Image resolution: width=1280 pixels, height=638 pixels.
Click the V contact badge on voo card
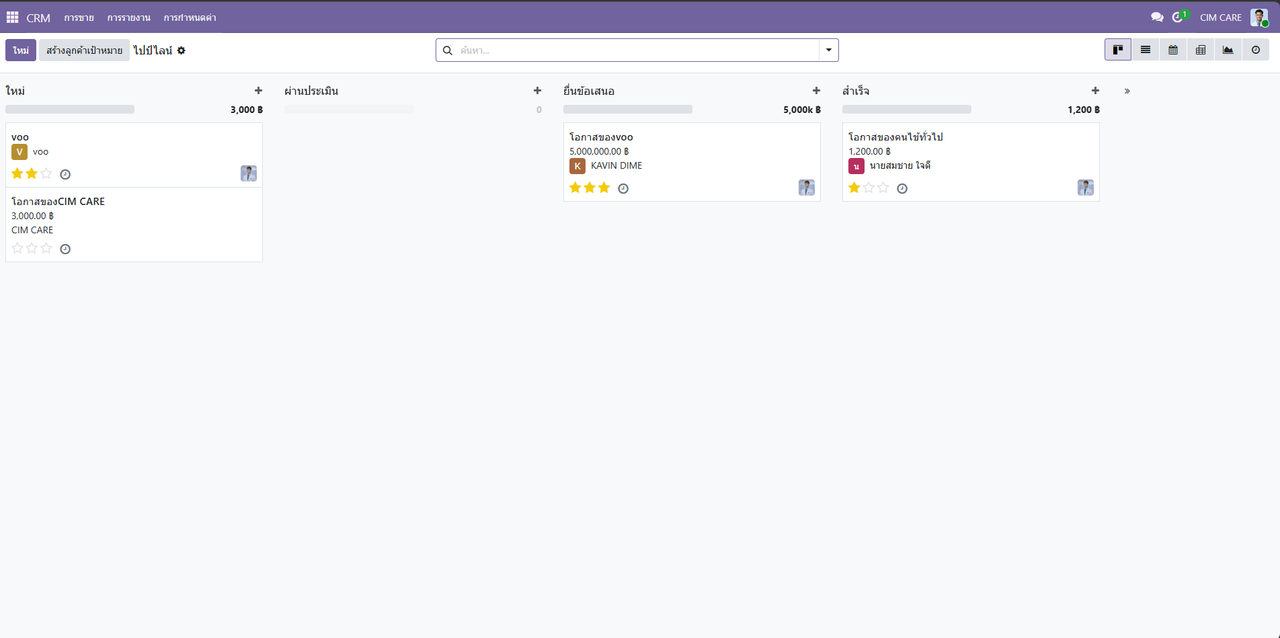click(19, 152)
